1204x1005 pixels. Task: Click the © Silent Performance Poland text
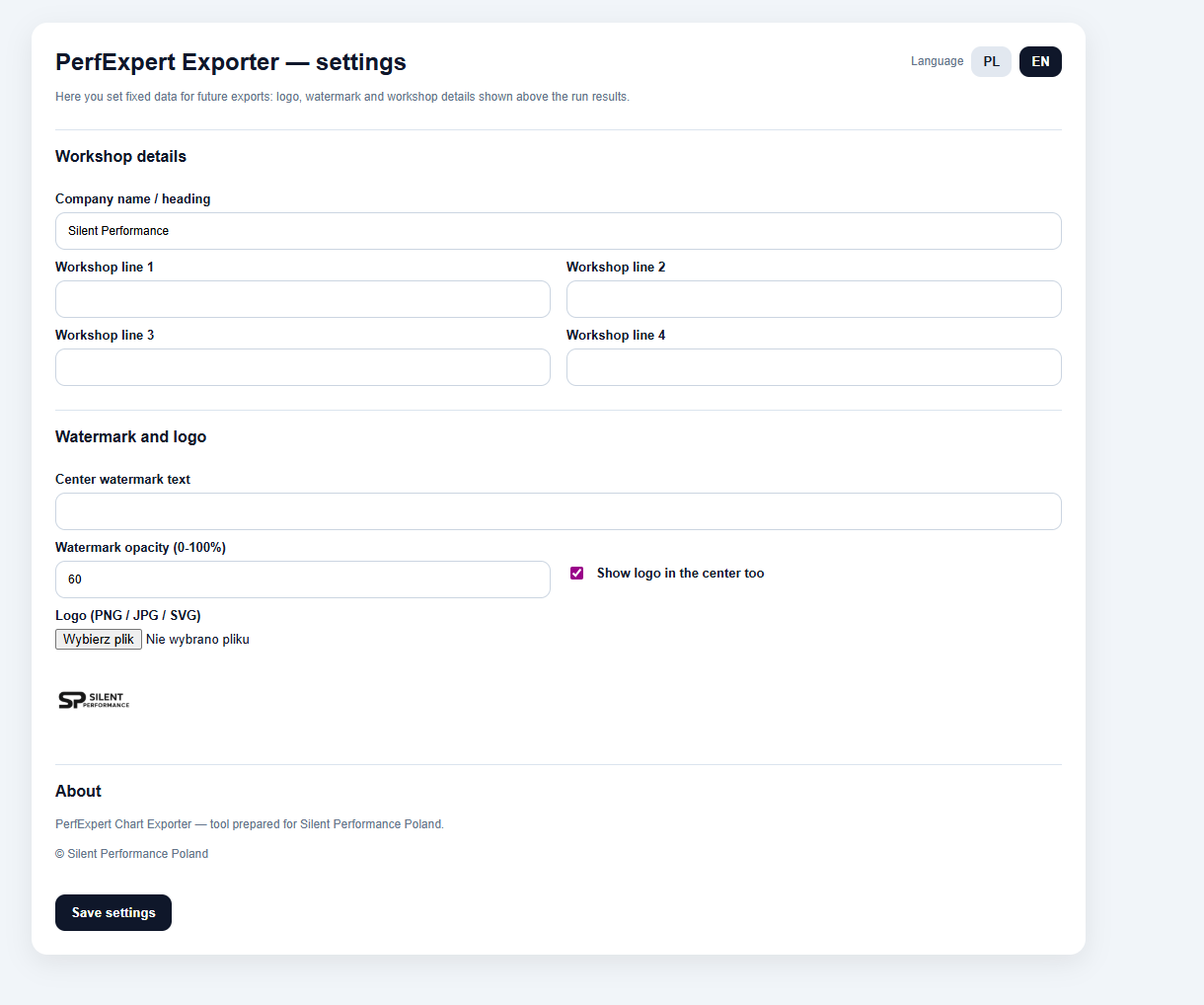pyautogui.click(x=131, y=854)
